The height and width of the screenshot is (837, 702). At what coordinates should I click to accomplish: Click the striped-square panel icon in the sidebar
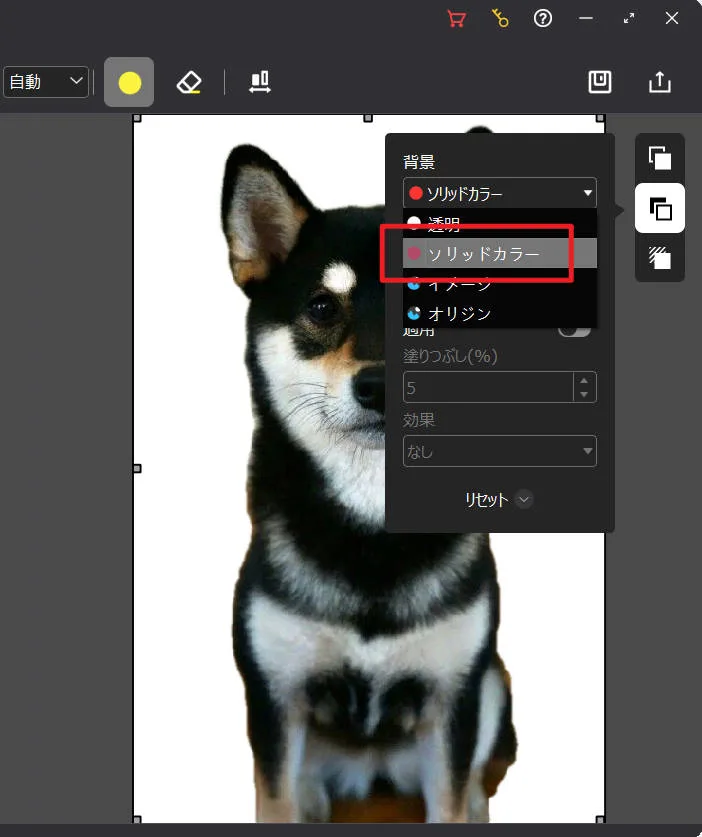tap(660, 259)
